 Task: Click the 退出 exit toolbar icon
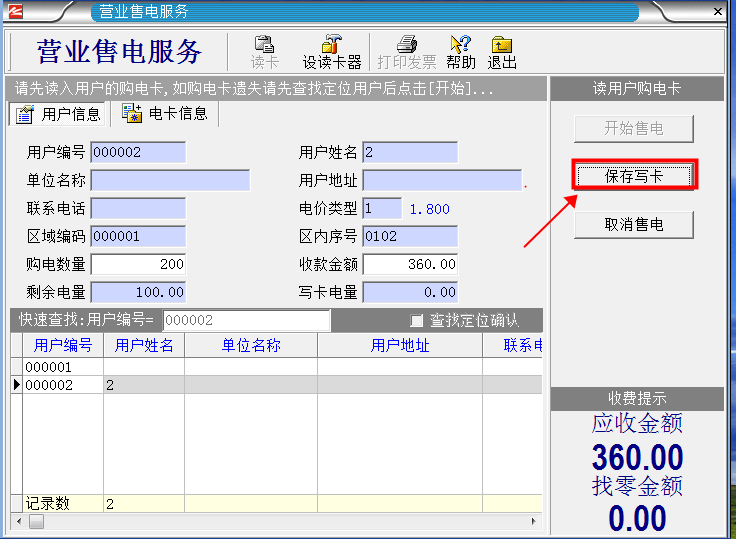[501, 51]
